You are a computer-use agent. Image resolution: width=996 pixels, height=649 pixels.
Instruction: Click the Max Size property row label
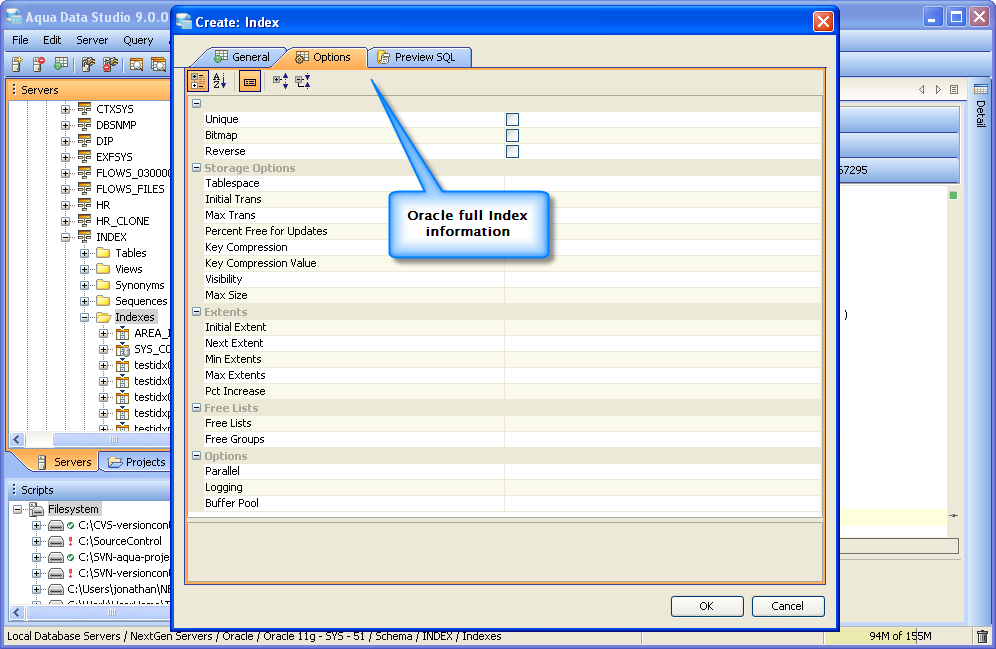coord(226,295)
